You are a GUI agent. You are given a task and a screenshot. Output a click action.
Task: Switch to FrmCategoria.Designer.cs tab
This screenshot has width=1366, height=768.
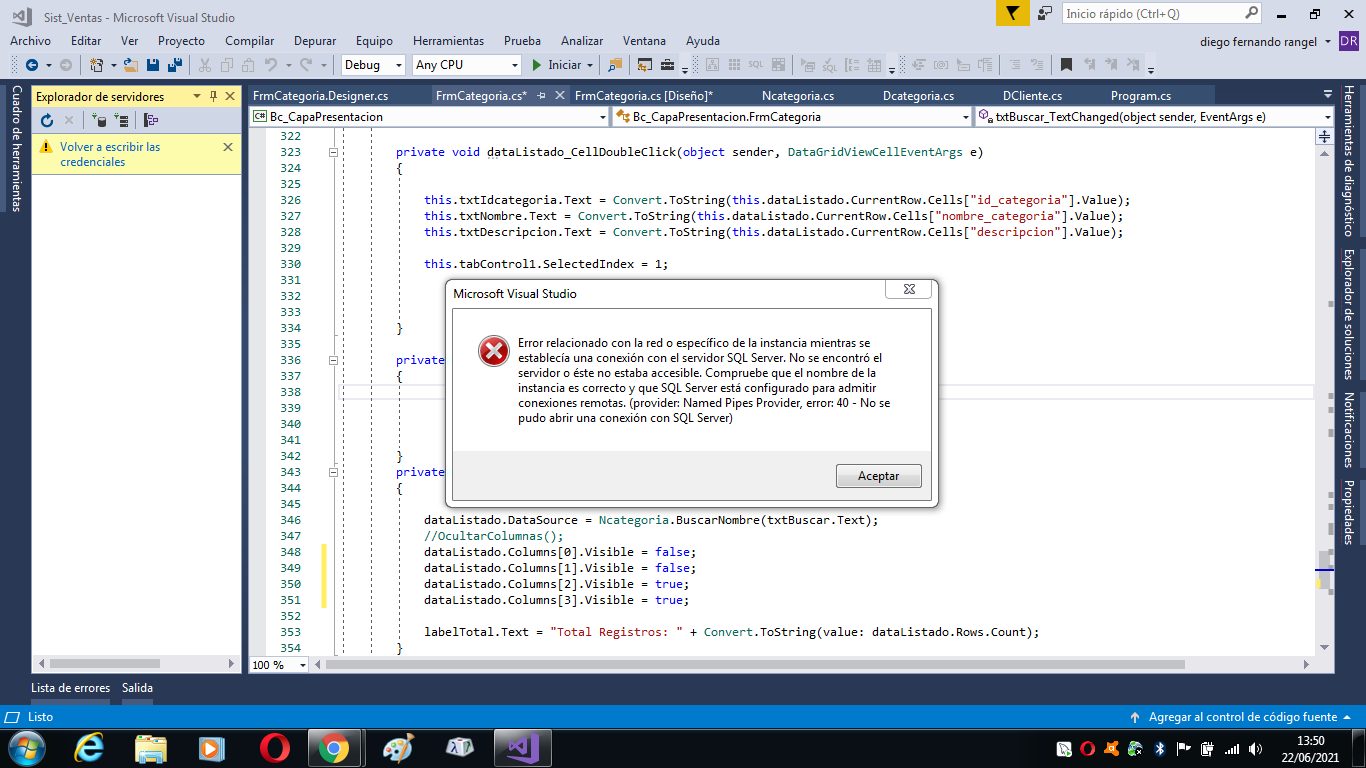[x=320, y=96]
